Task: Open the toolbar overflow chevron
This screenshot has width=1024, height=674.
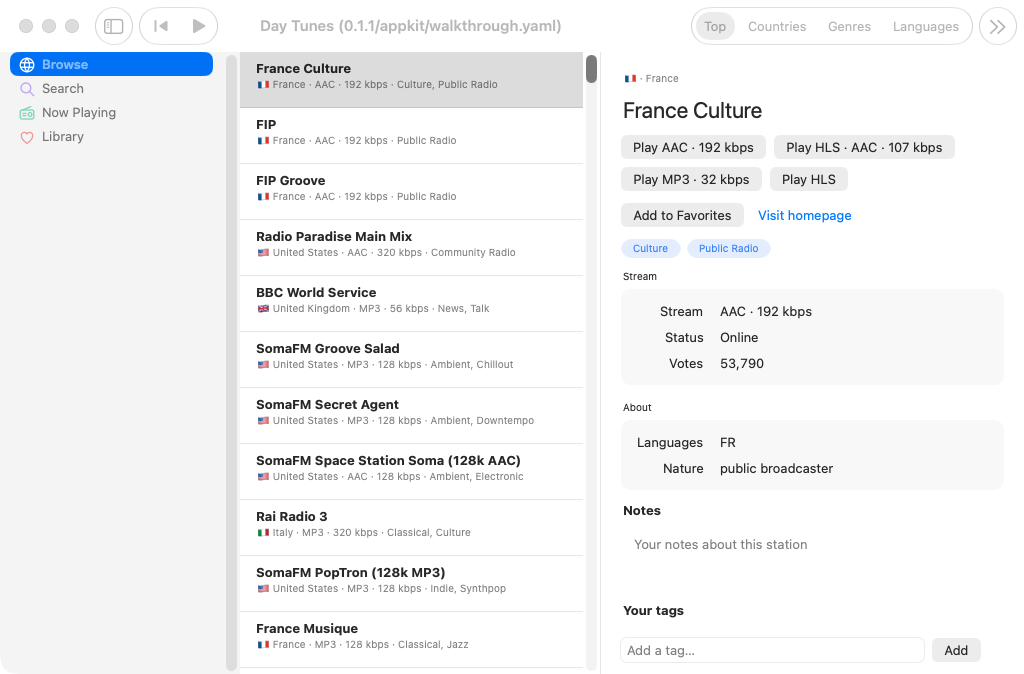Action: tap(997, 26)
